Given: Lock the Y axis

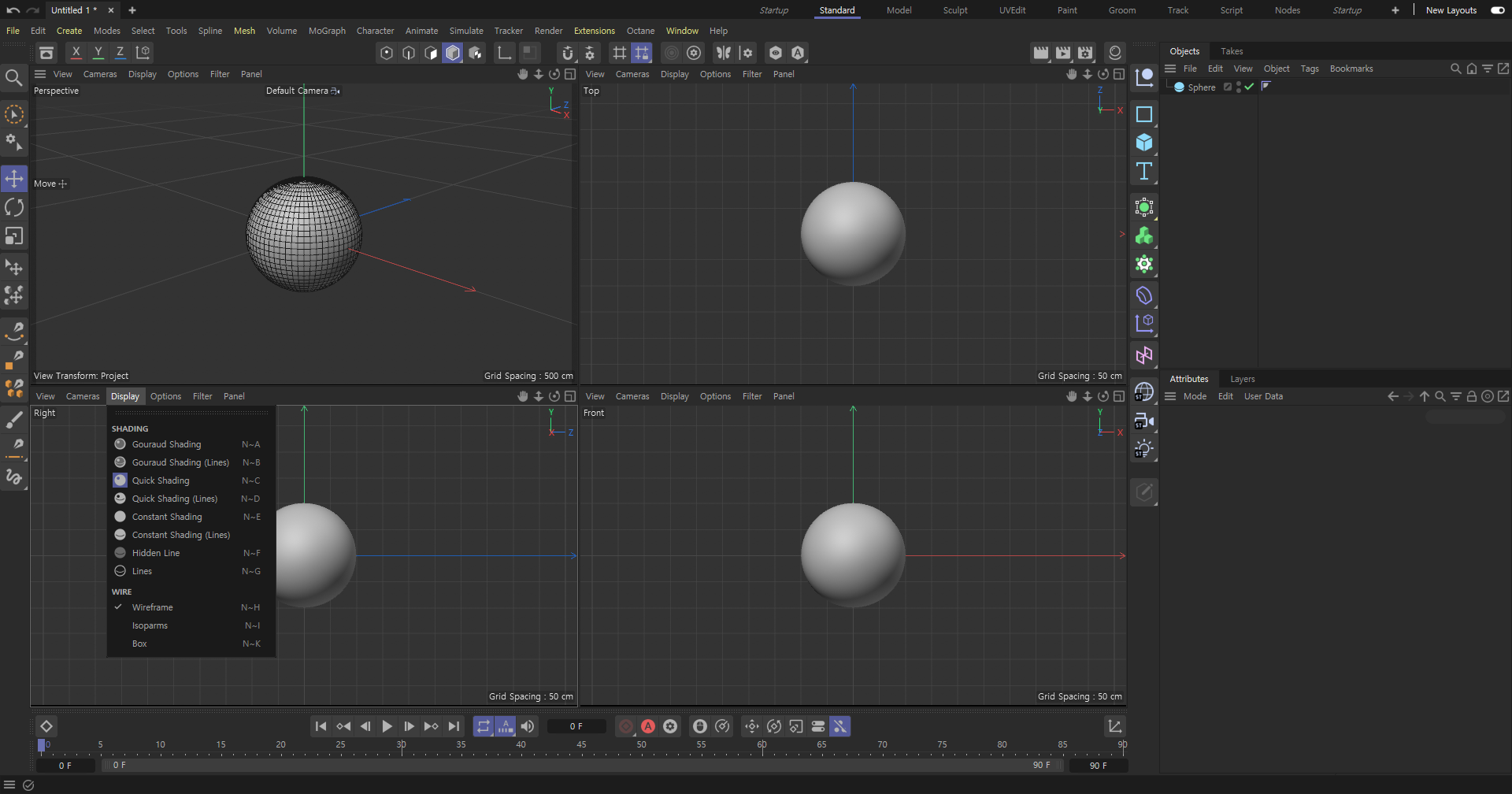Looking at the screenshot, I should click(98, 53).
